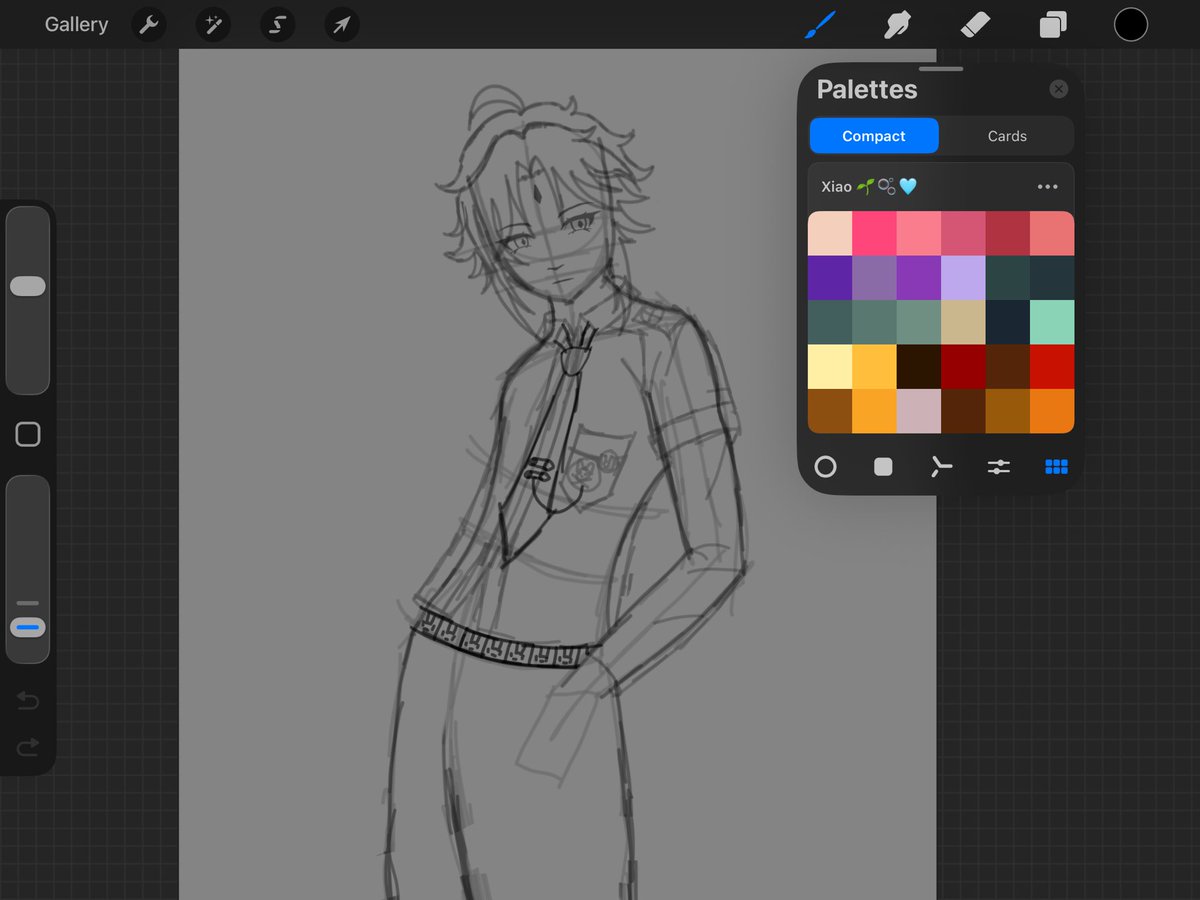Viewport: 1200px width, 900px height.
Task: Grab the Palettes panel drag handle
Action: [x=941, y=69]
